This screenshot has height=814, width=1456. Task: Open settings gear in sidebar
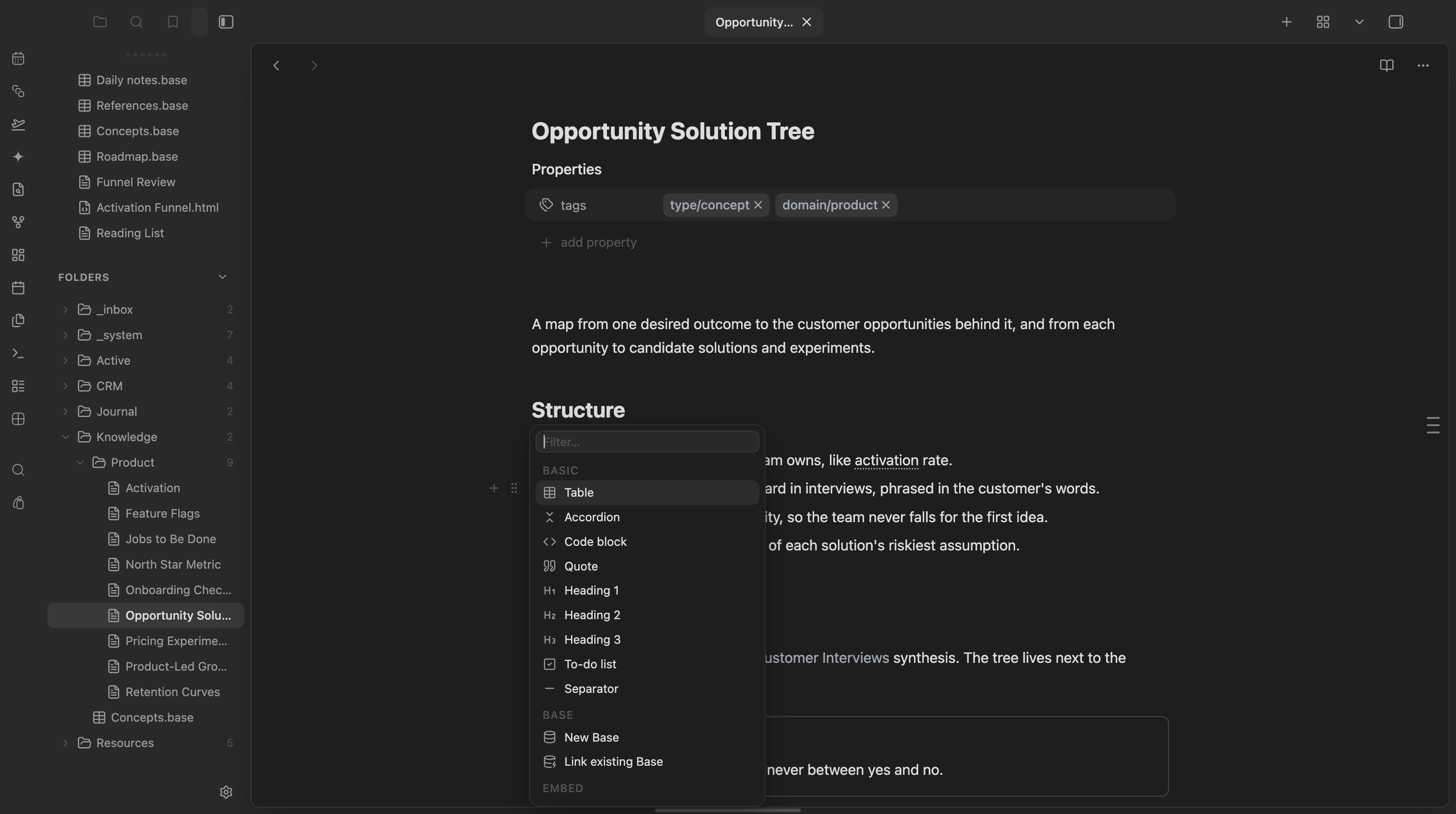coord(226,792)
